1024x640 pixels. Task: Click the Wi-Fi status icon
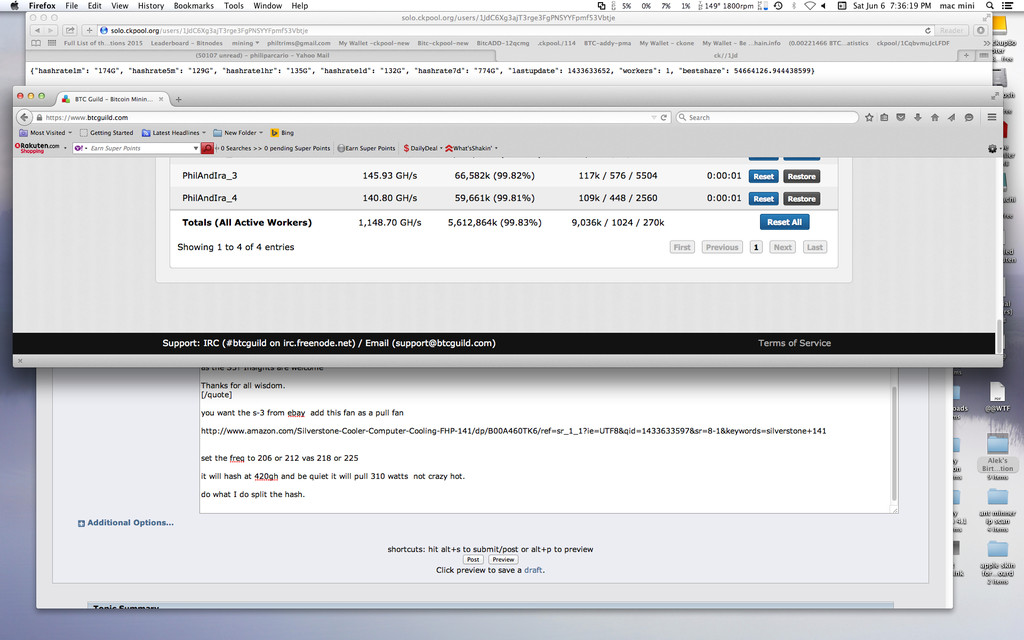pyautogui.click(x=810, y=6)
